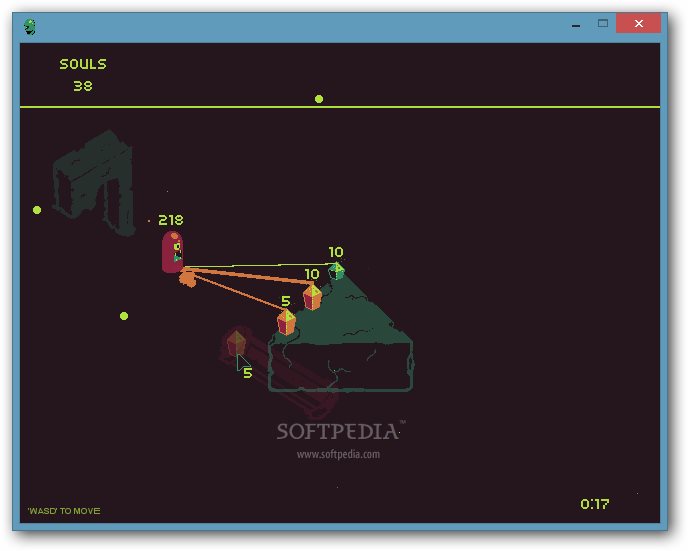Click the red hooded player character
Screen dimensions: 688x551
pos(173,252)
